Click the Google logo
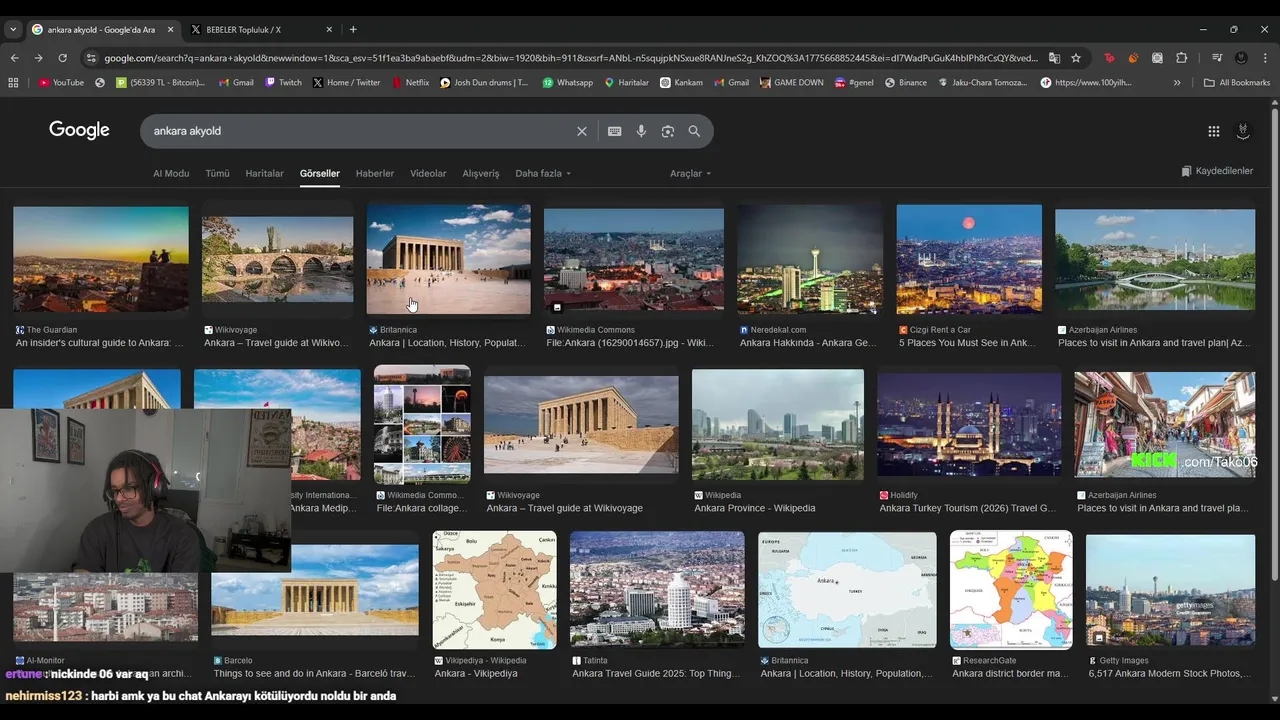 (79, 130)
